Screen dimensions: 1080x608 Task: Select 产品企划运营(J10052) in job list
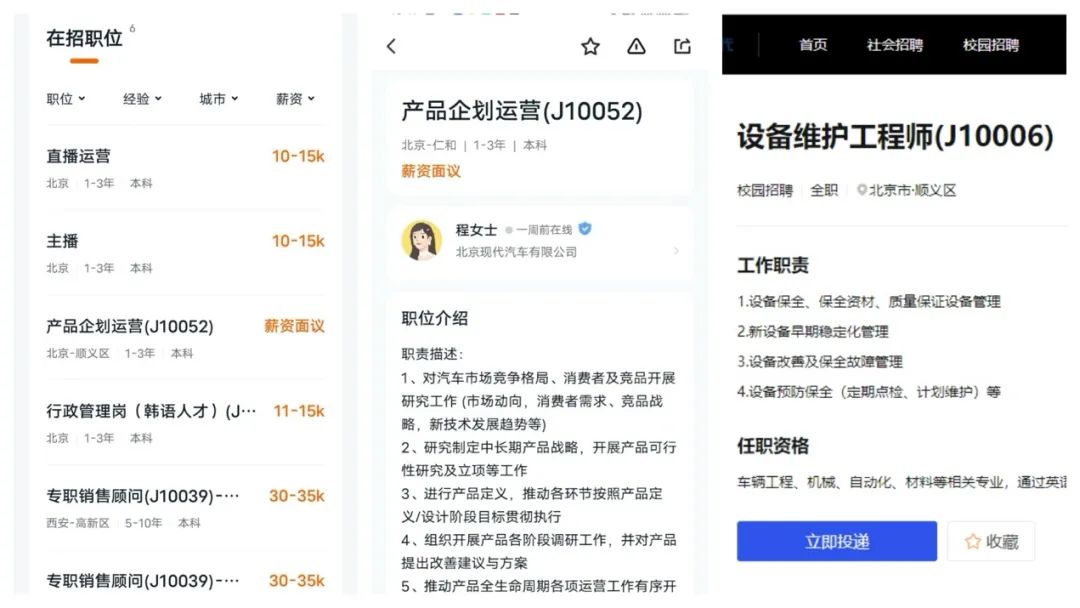pyautogui.click(x=185, y=337)
